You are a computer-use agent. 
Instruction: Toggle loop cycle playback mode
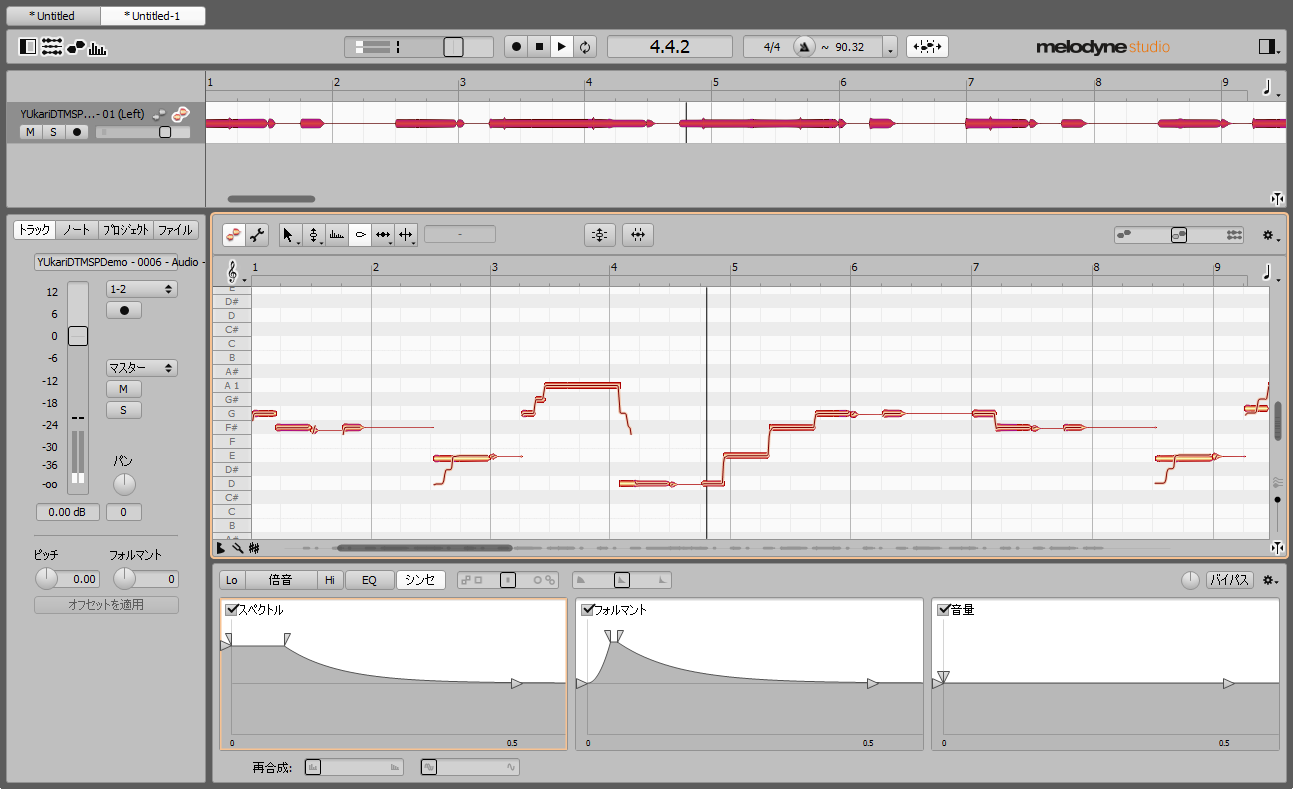pyautogui.click(x=585, y=47)
